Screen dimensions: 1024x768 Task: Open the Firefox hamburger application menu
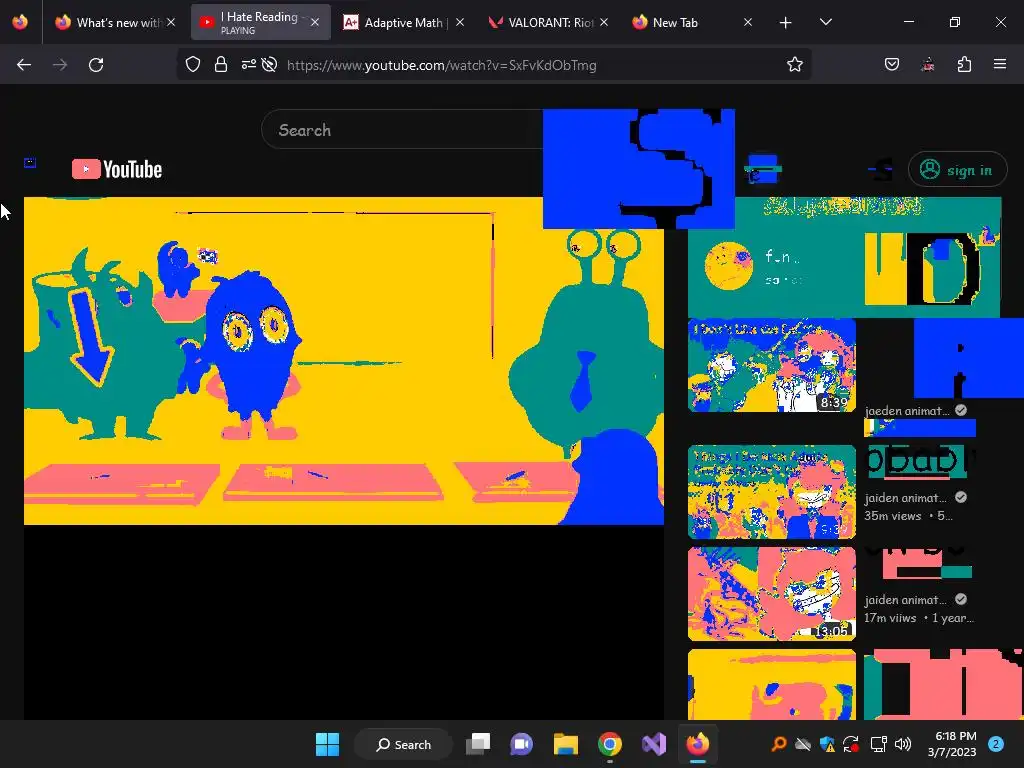pos(999,64)
